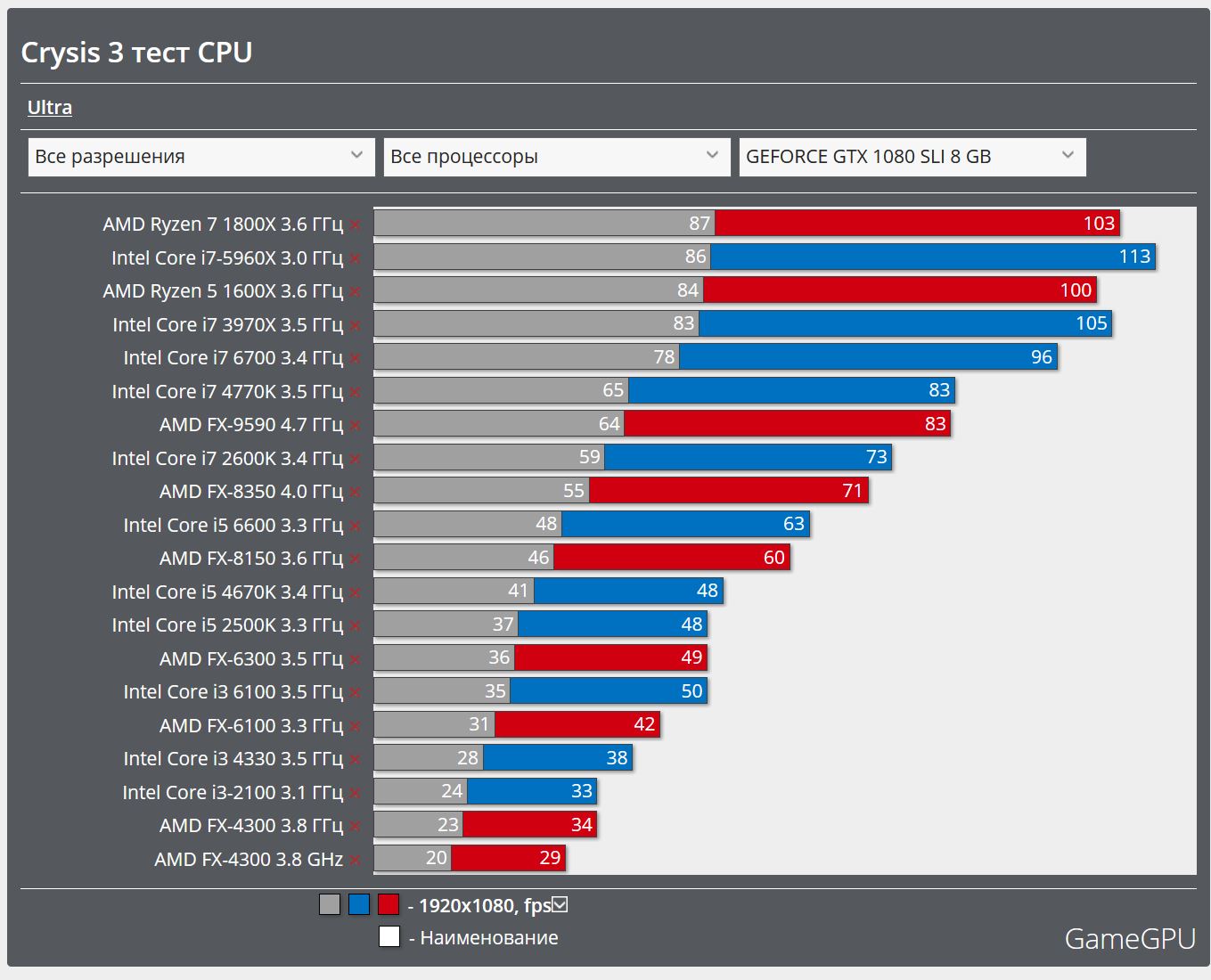Expand the Все процессоры dropdown
This screenshot has width=1211, height=980.
tap(556, 157)
